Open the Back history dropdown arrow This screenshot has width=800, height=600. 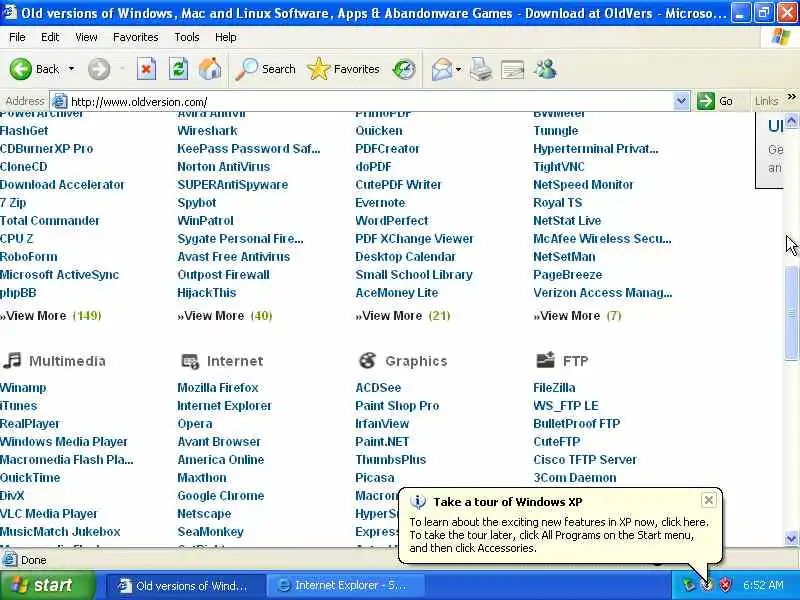pyautogui.click(x=71, y=69)
